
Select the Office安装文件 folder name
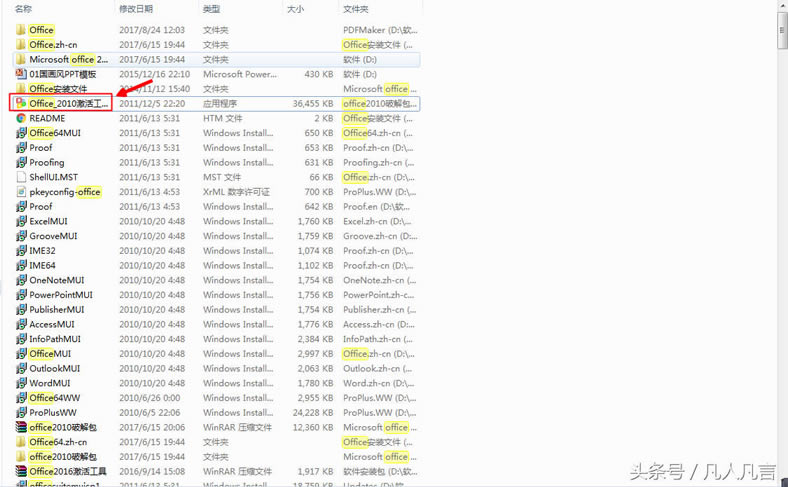click(58, 89)
